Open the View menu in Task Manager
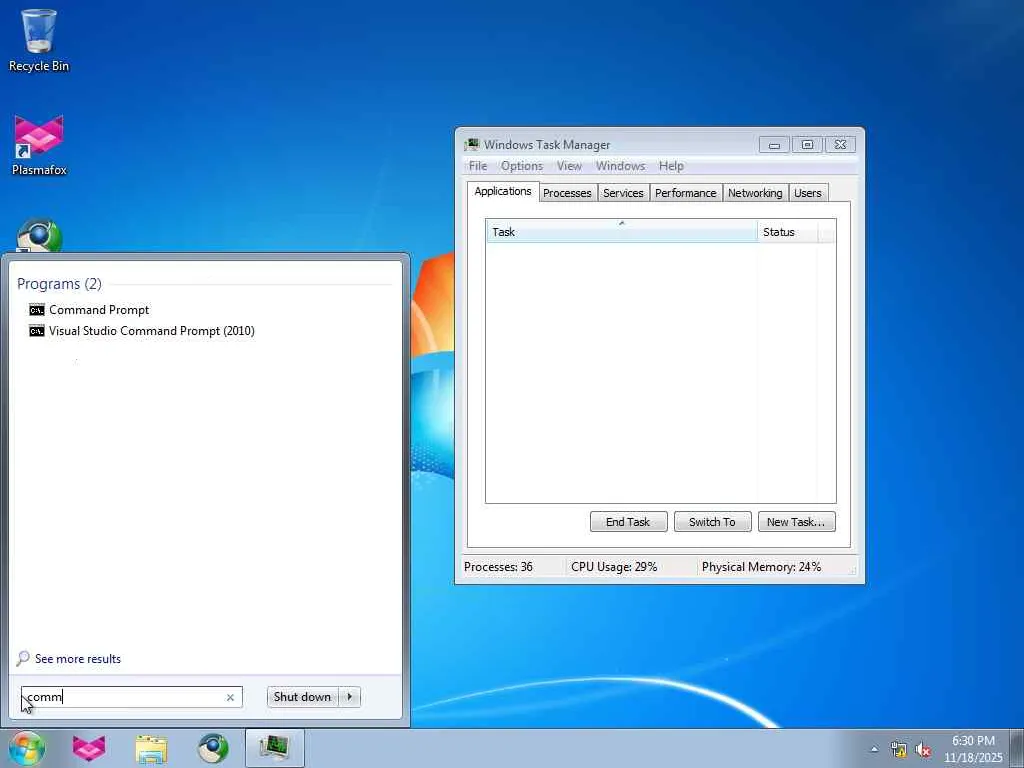1024x768 pixels. coord(569,166)
